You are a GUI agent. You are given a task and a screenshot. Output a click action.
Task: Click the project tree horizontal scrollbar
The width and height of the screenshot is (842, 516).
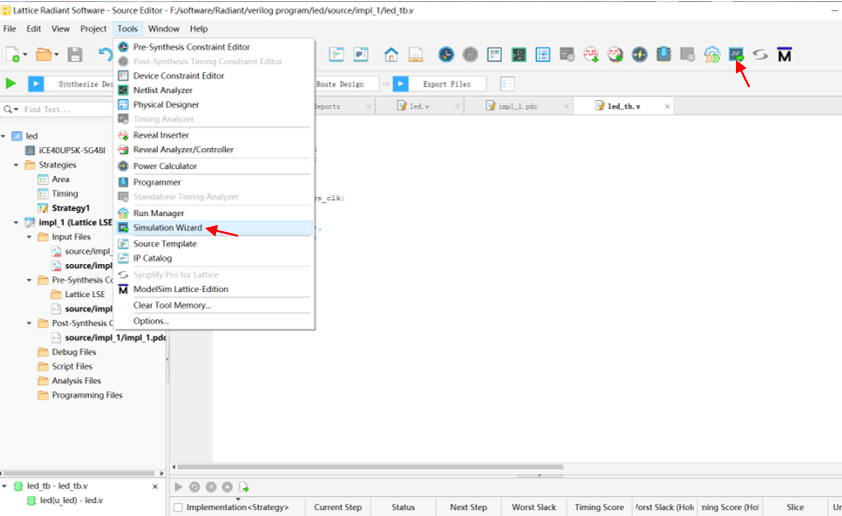pos(78,474)
